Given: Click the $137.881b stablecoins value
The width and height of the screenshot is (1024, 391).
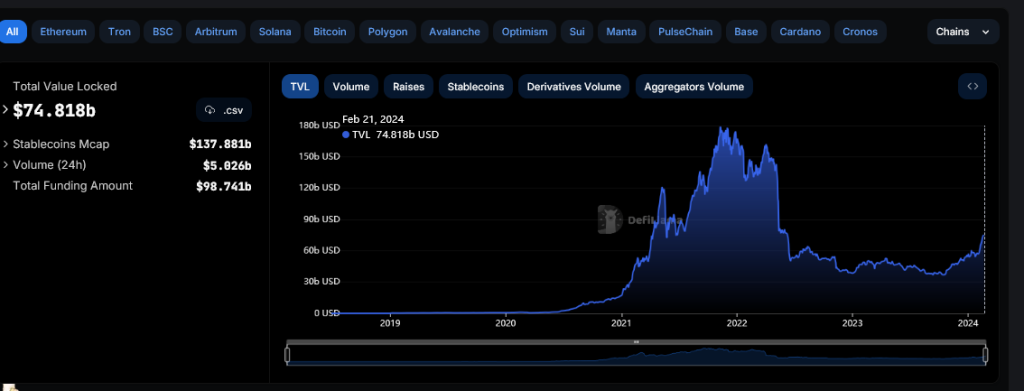Looking at the screenshot, I should (220, 144).
